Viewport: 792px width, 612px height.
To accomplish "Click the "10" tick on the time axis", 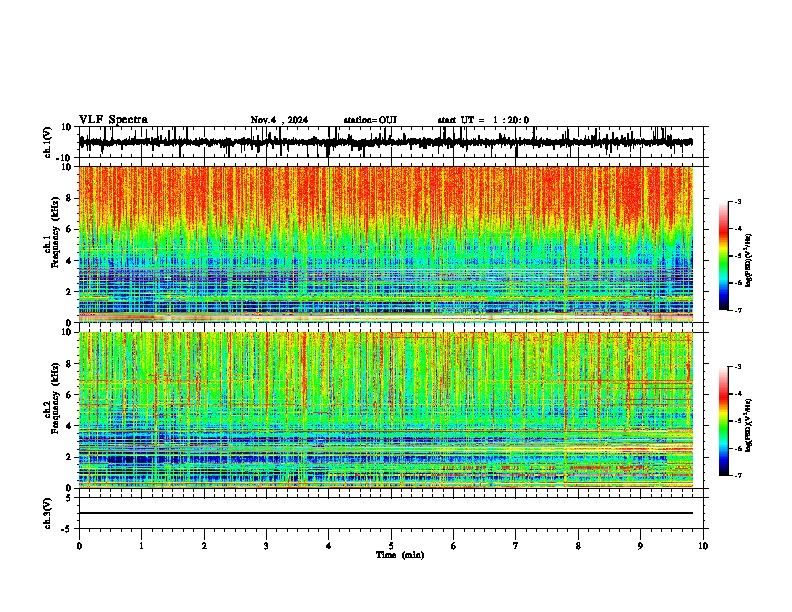I will coord(703,546).
